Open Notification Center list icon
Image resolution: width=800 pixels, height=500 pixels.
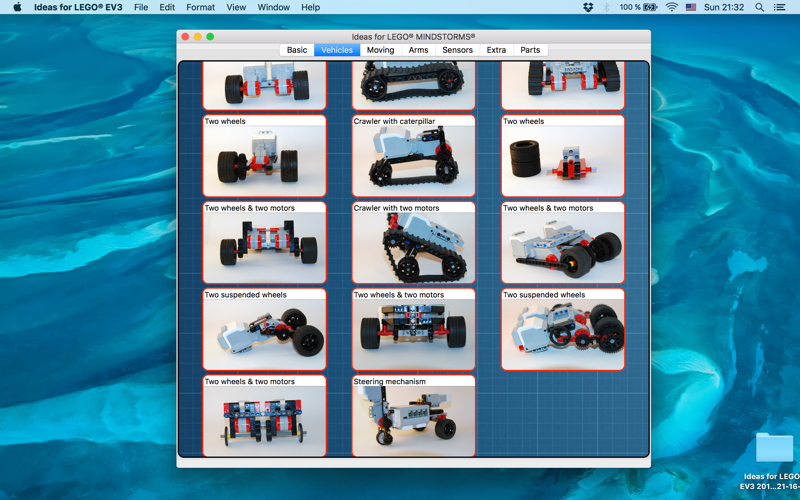(779, 7)
